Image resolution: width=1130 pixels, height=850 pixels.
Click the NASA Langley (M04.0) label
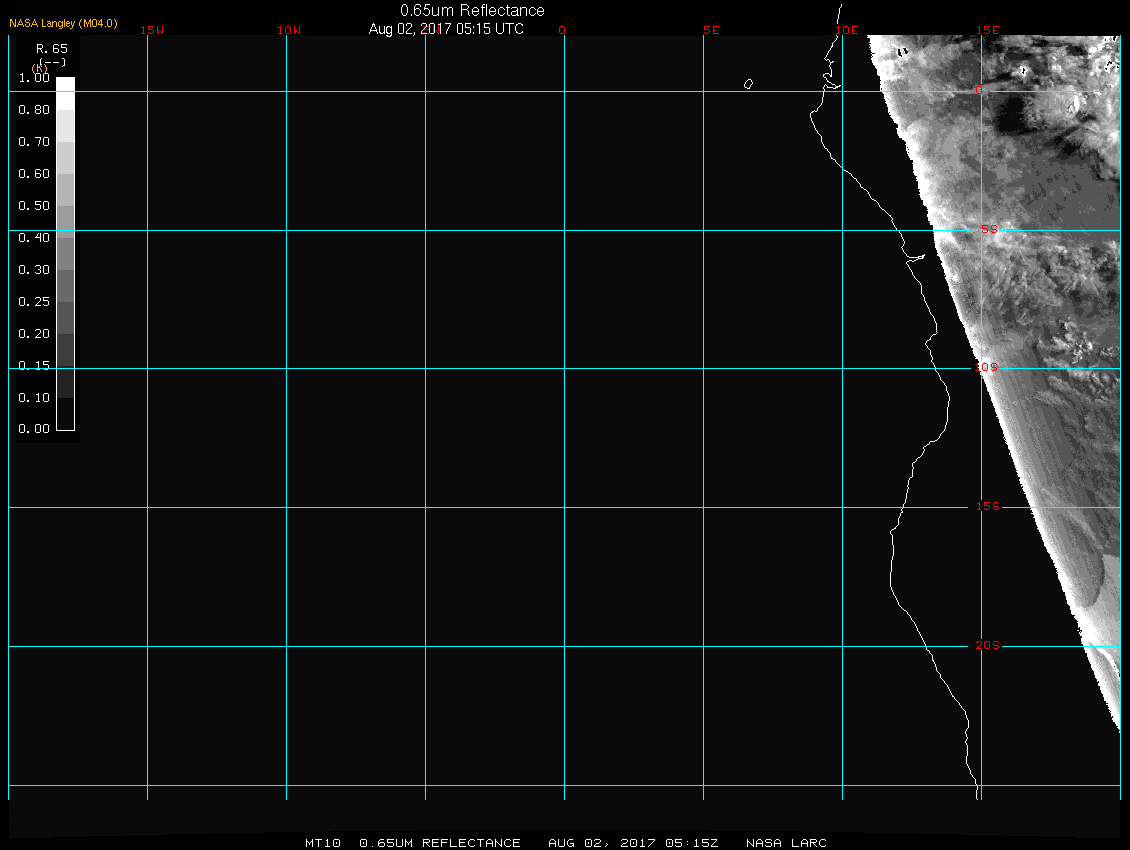(x=63, y=23)
